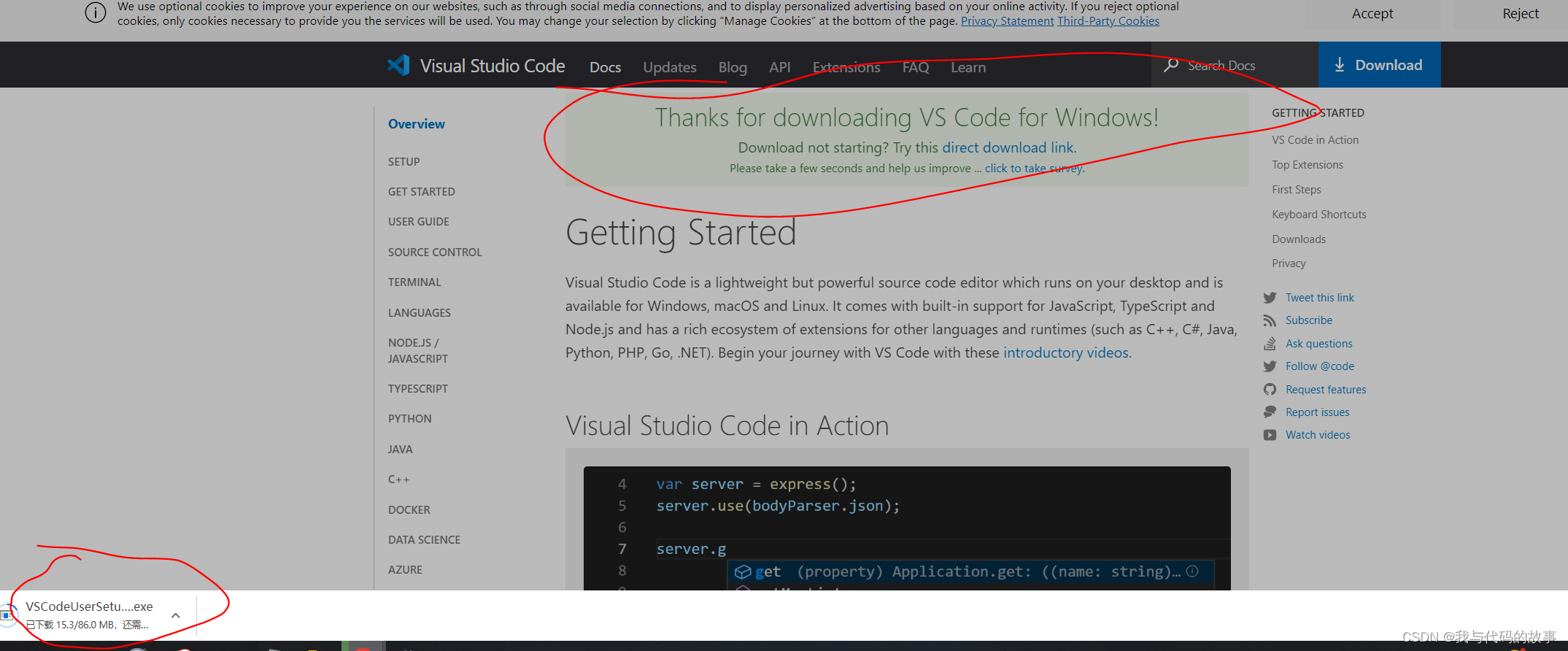This screenshot has height=651, width=1568.
Task: Open the FAQ navigation link
Action: pyautogui.click(x=916, y=67)
